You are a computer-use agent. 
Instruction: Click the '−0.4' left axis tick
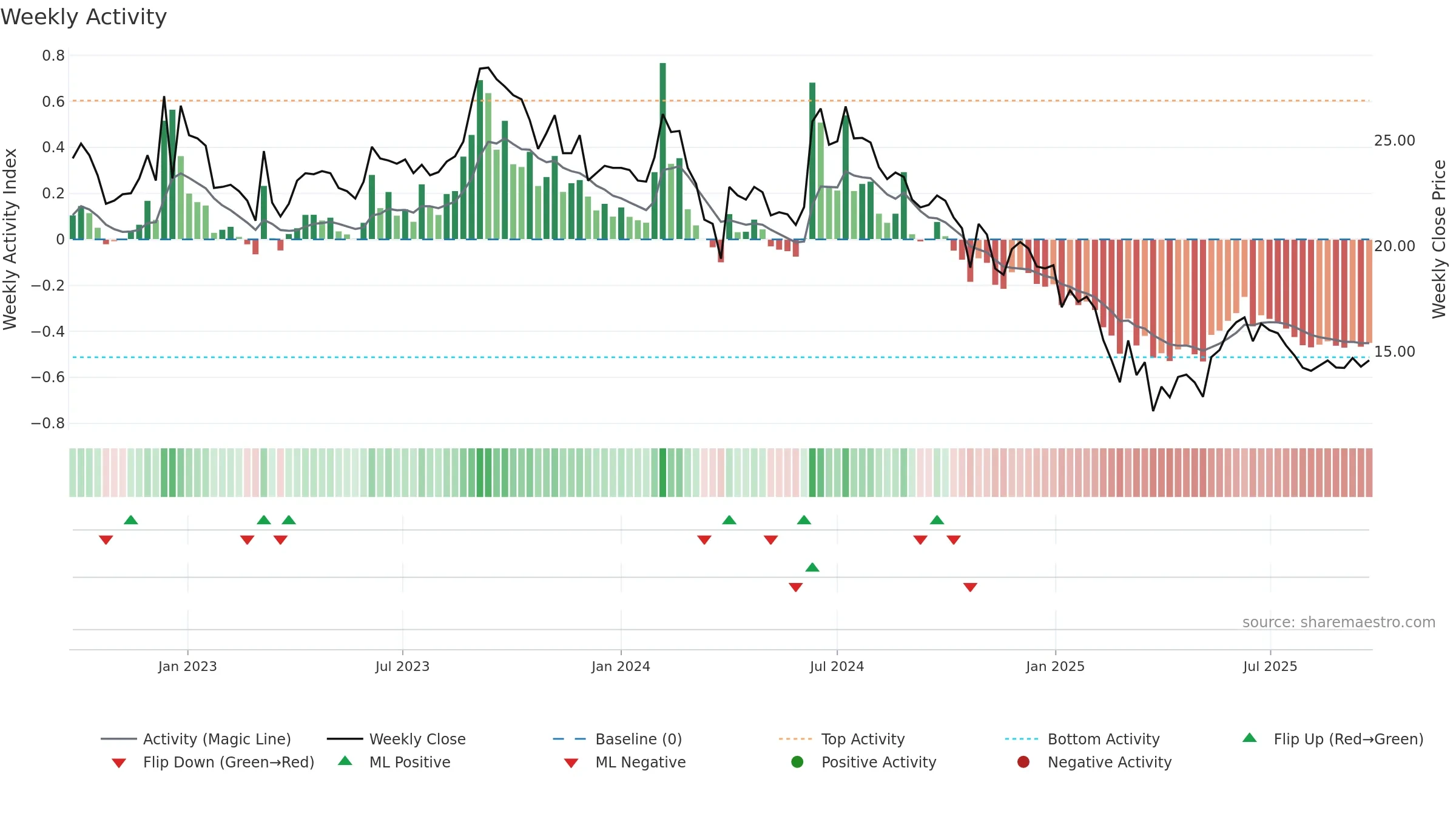pyautogui.click(x=48, y=331)
